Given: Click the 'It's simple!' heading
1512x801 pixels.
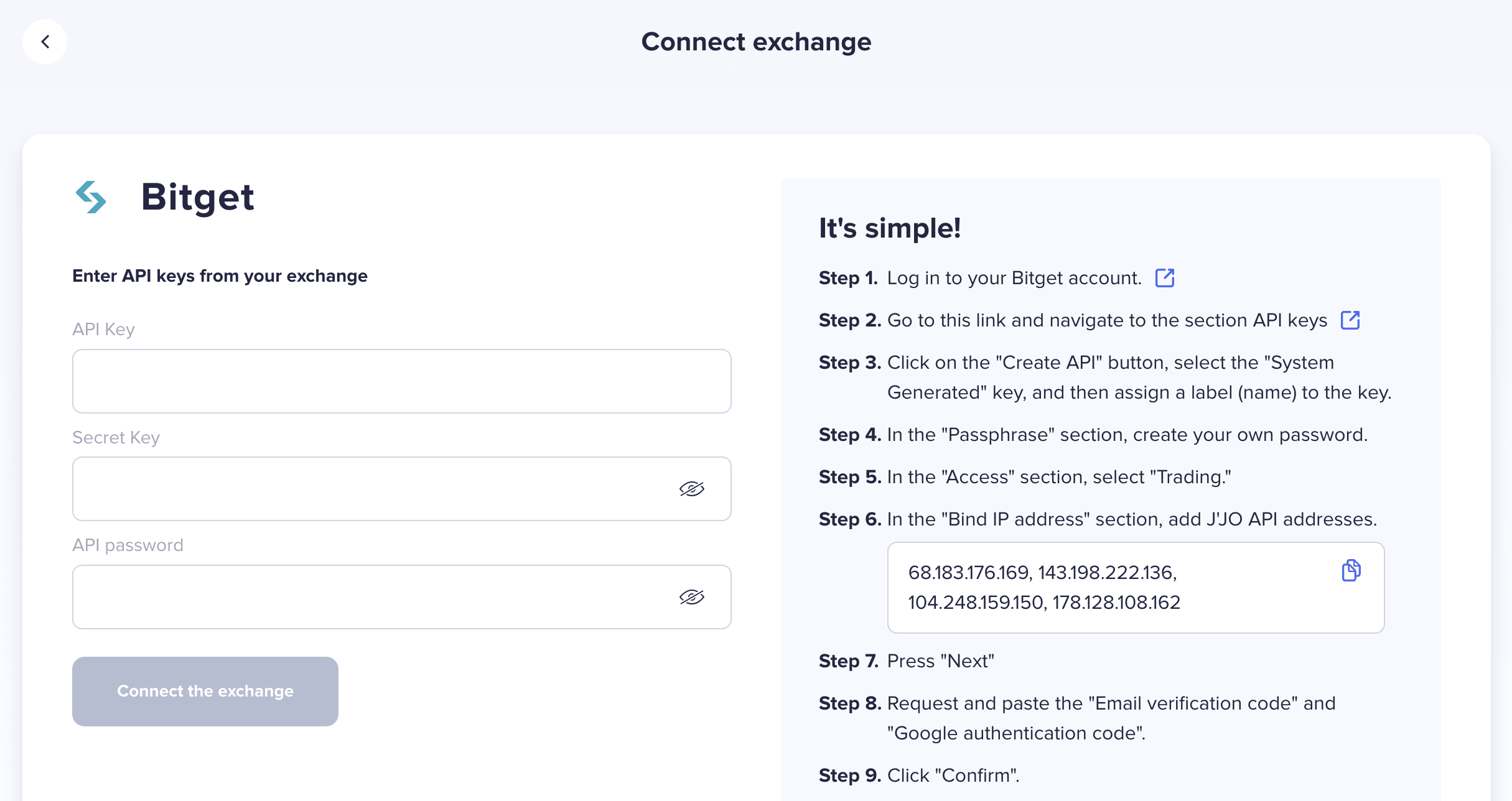Looking at the screenshot, I should point(890,228).
